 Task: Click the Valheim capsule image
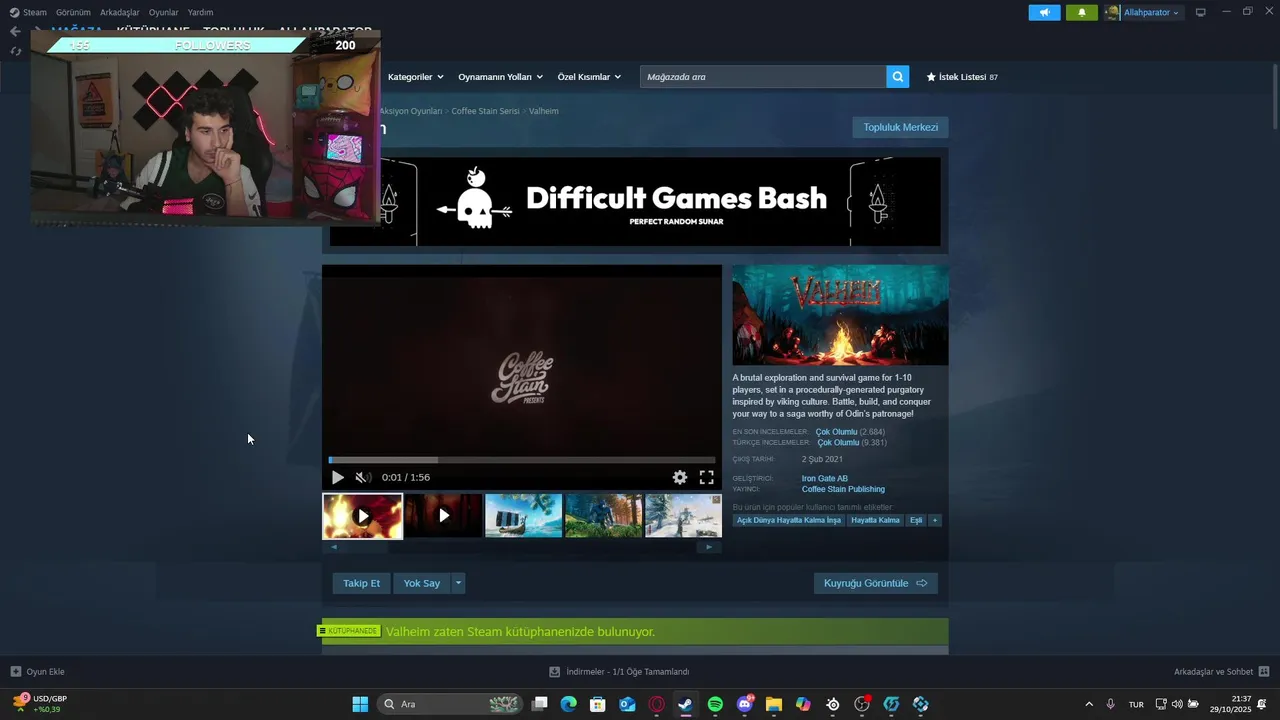pos(840,315)
